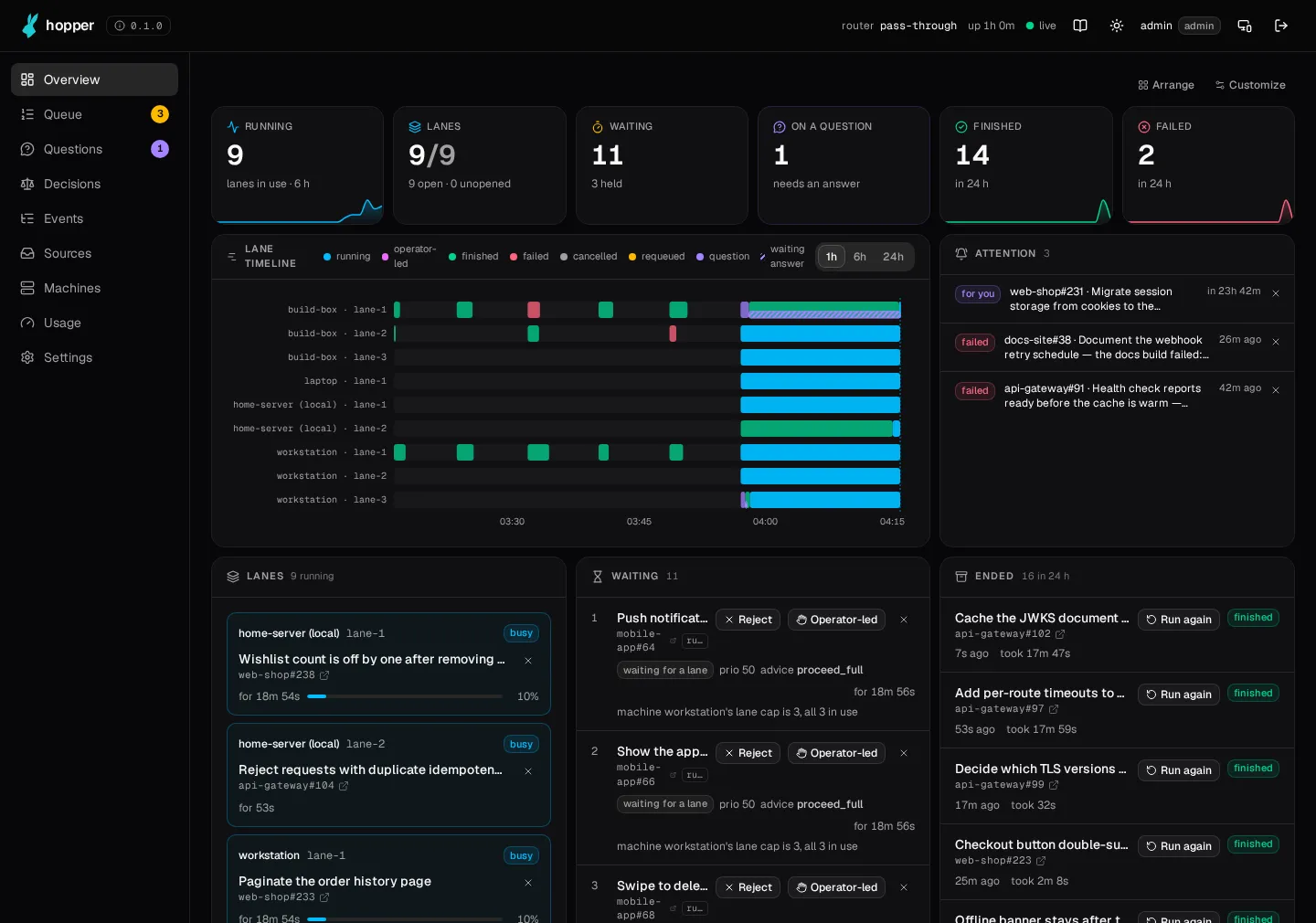Set Show the app job Operator-led
The image size is (1316, 923).
point(837,753)
